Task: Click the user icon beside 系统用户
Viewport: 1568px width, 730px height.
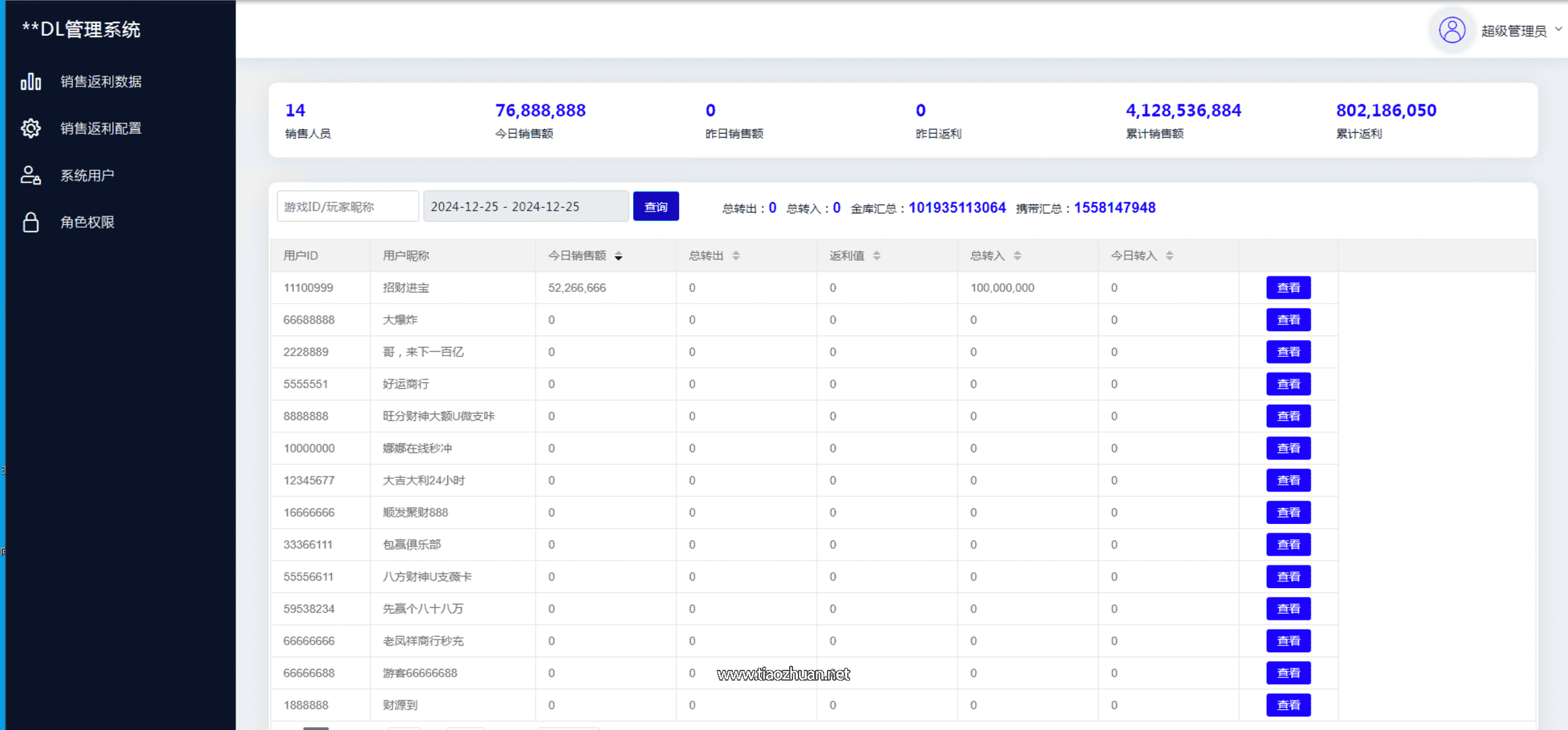Action: [30, 175]
